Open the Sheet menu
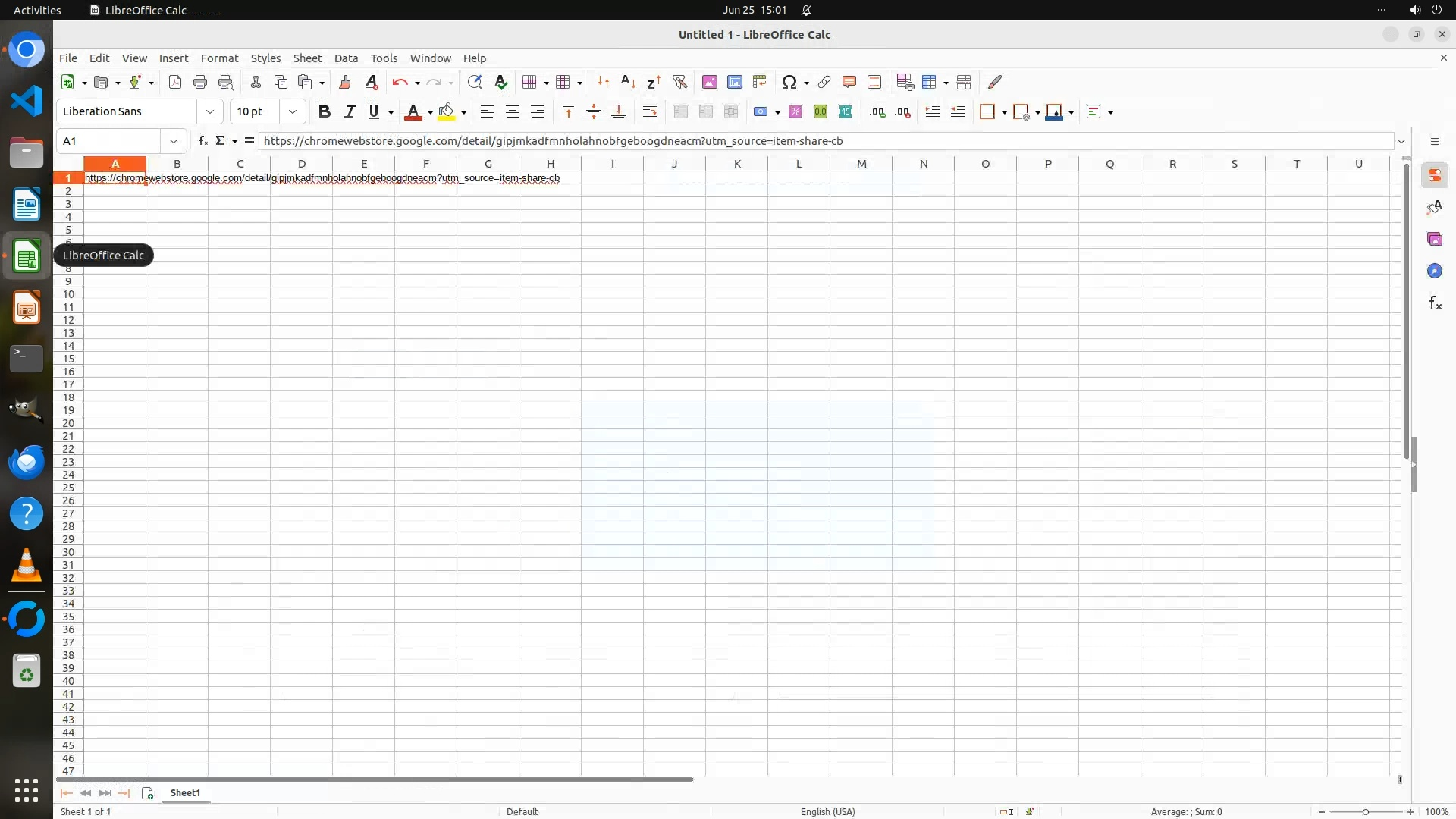Image resolution: width=1456 pixels, height=819 pixels. point(307,58)
